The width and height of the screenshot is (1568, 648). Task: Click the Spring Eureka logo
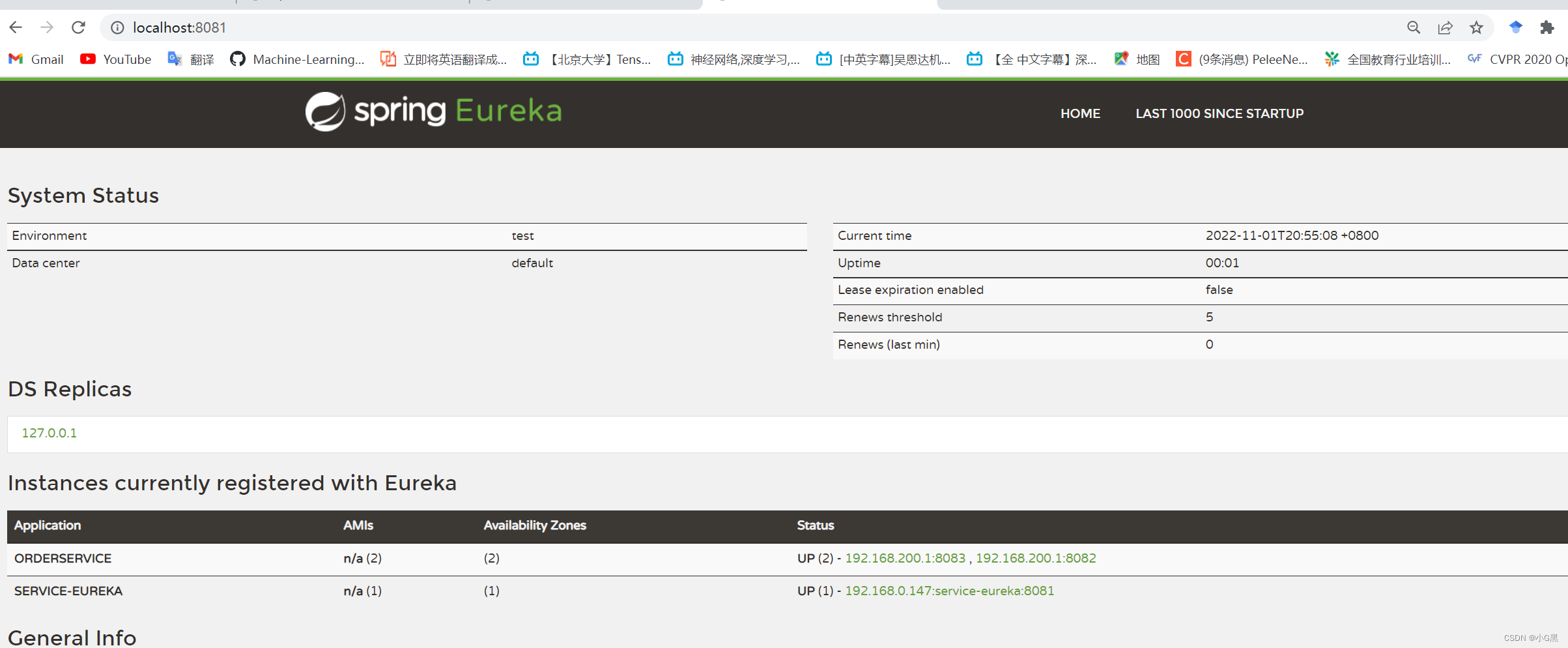(433, 111)
